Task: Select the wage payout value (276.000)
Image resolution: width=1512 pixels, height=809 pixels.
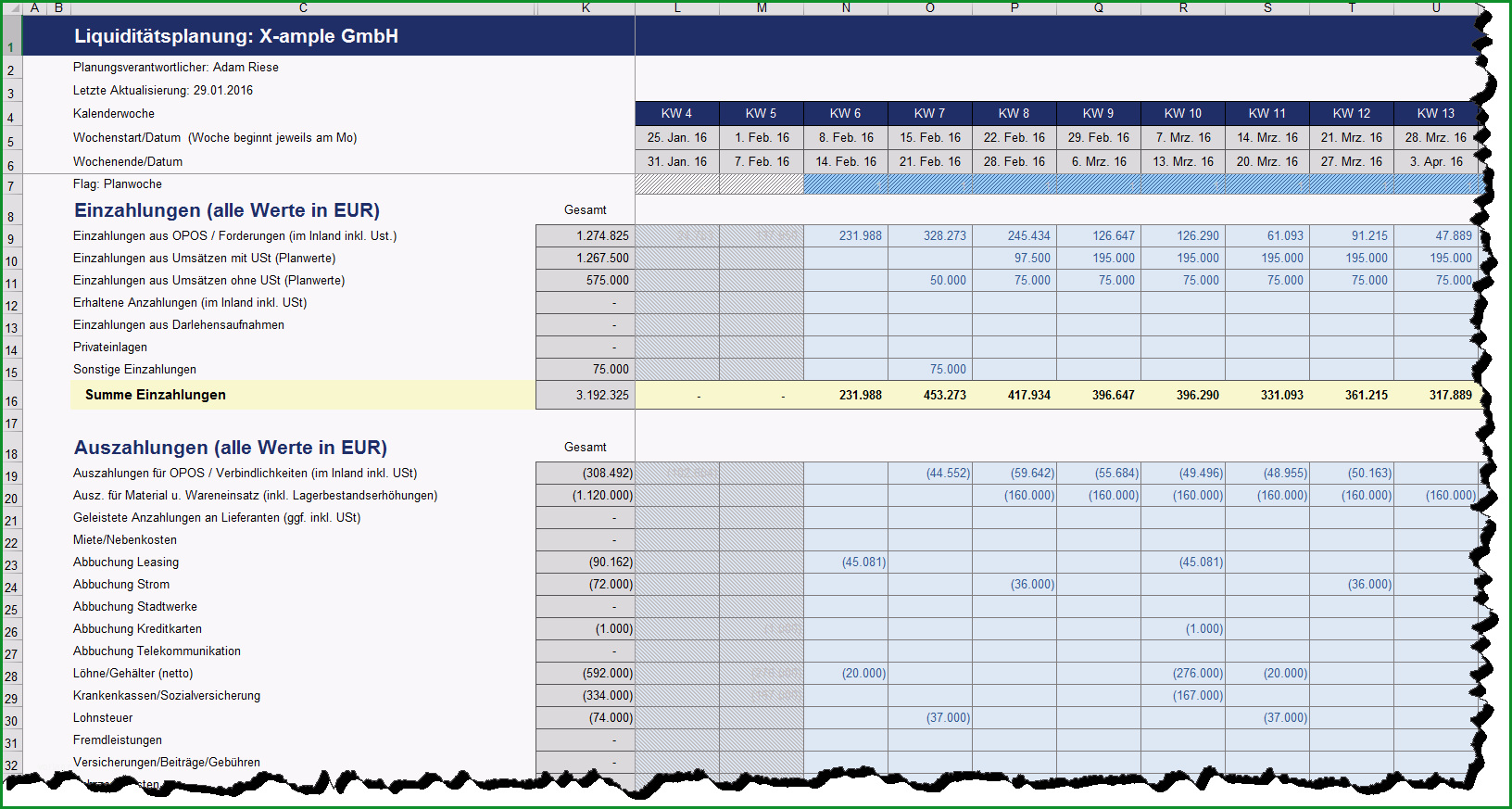Action: tap(1183, 673)
